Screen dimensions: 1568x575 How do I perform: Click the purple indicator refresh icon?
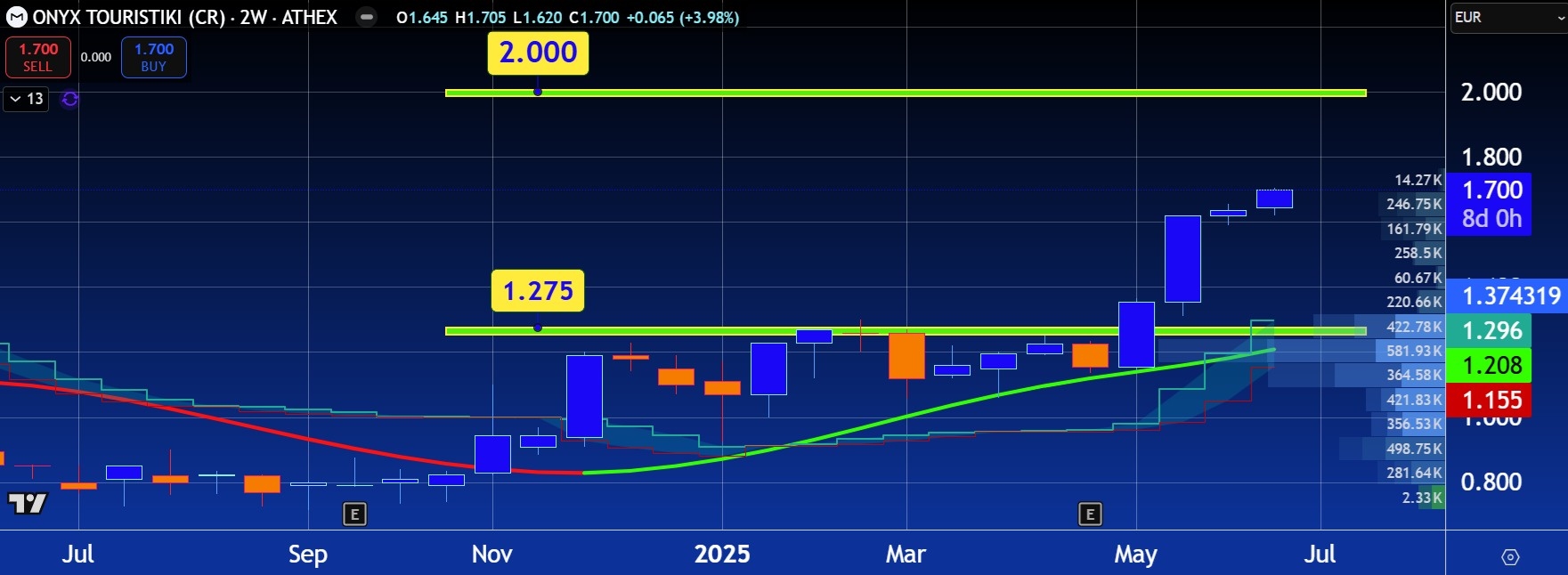point(69,99)
